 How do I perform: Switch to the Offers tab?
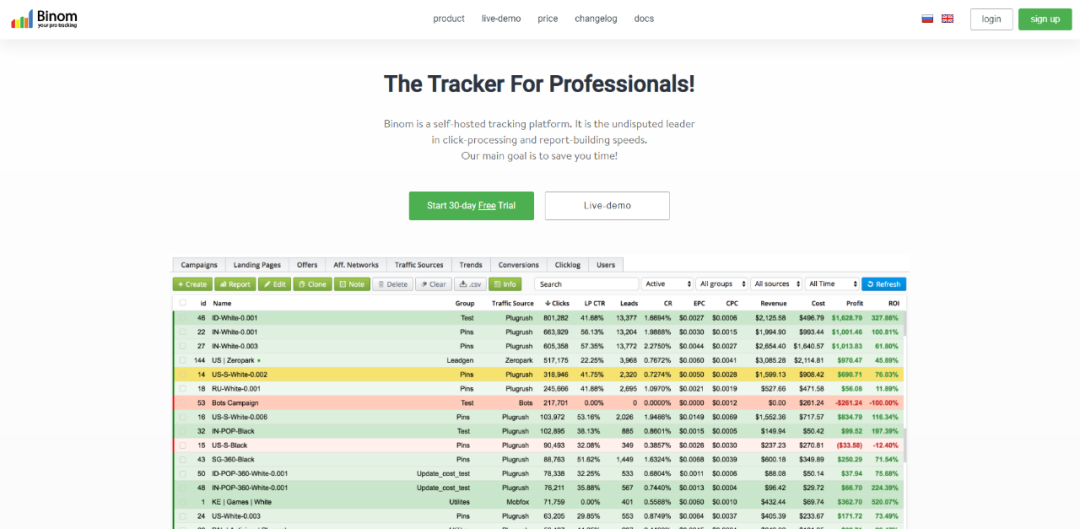tap(307, 264)
